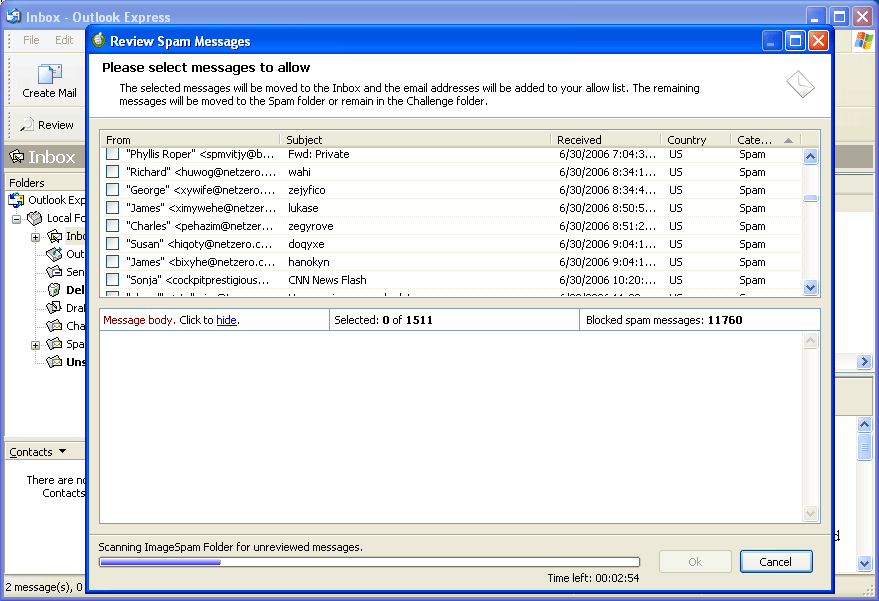Open the File menu
This screenshot has height=601, width=879.
(x=31, y=40)
